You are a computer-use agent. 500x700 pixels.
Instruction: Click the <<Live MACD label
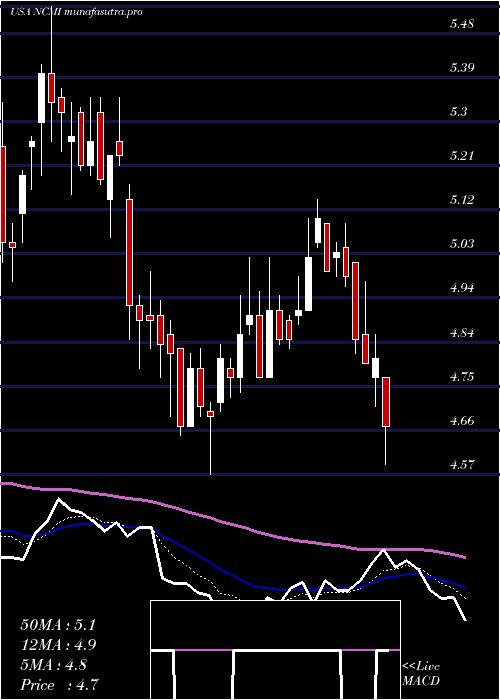(421, 674)
